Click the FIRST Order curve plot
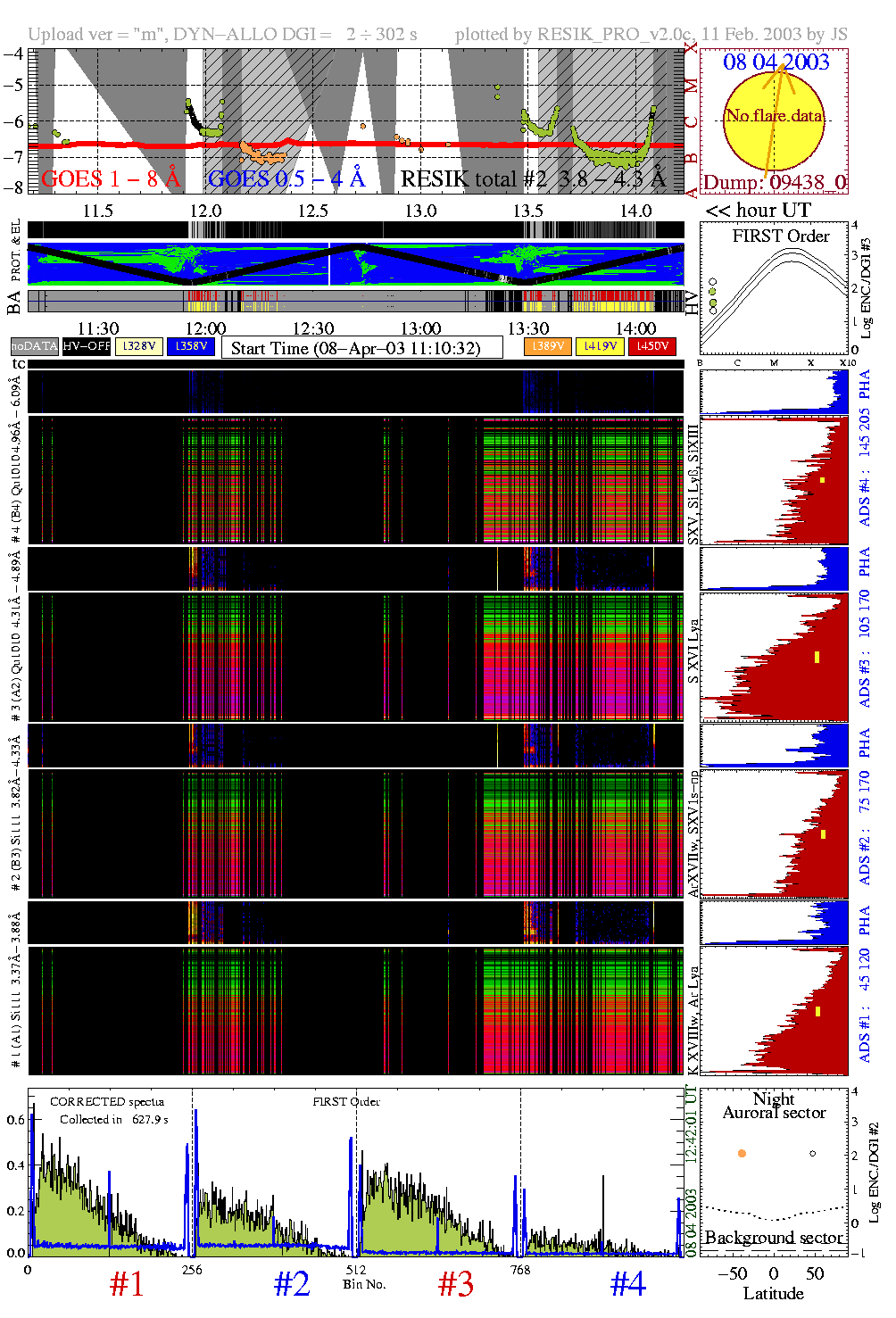This screenshot has height=1318, width=896. (x=774, y=290)
